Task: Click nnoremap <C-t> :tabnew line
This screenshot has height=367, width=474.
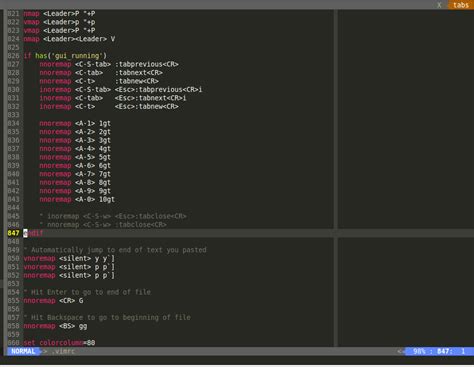Action: 99,81
